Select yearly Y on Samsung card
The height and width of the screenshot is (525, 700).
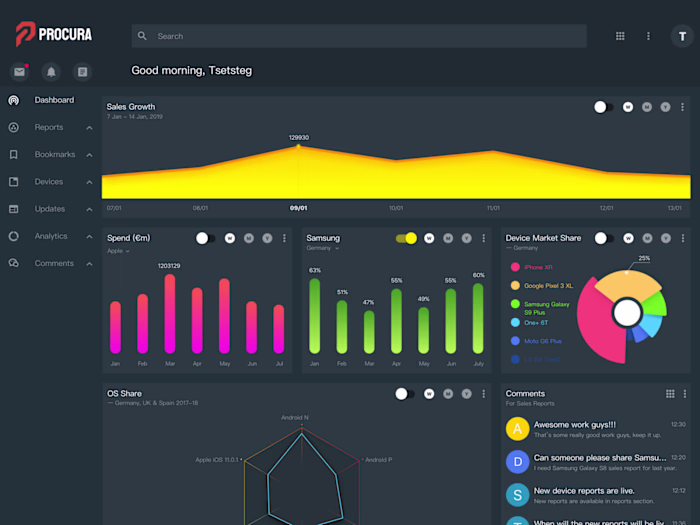[467, 238]
